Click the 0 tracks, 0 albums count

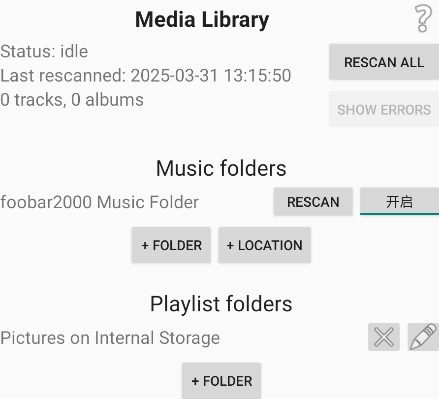click(72, 100)
